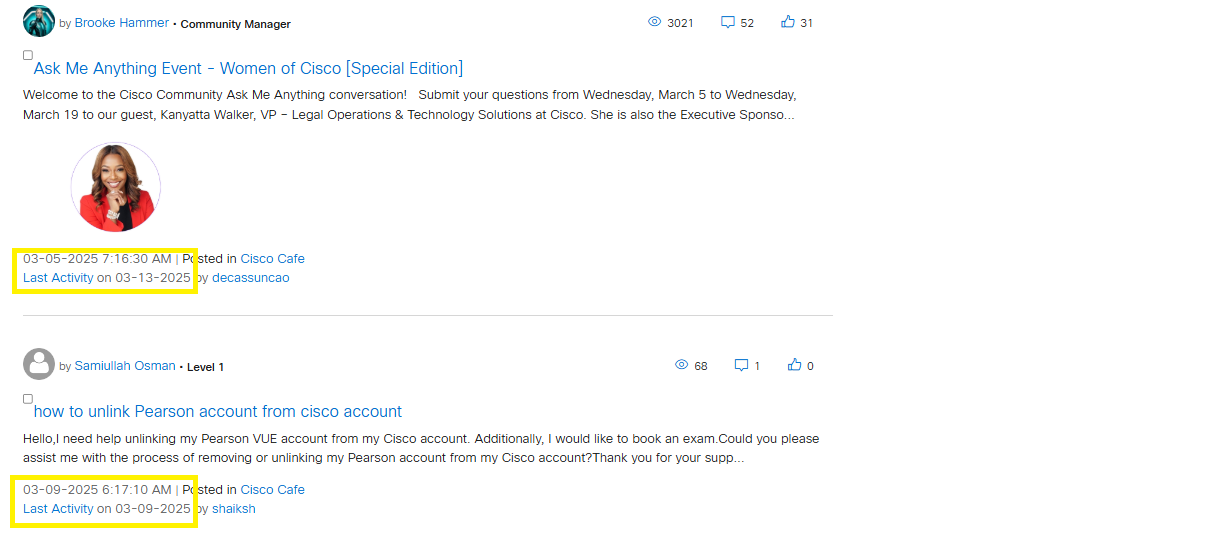Click the thumbs-up likes icon beside 31
The image size is (1212, 549).
point(788,22)
